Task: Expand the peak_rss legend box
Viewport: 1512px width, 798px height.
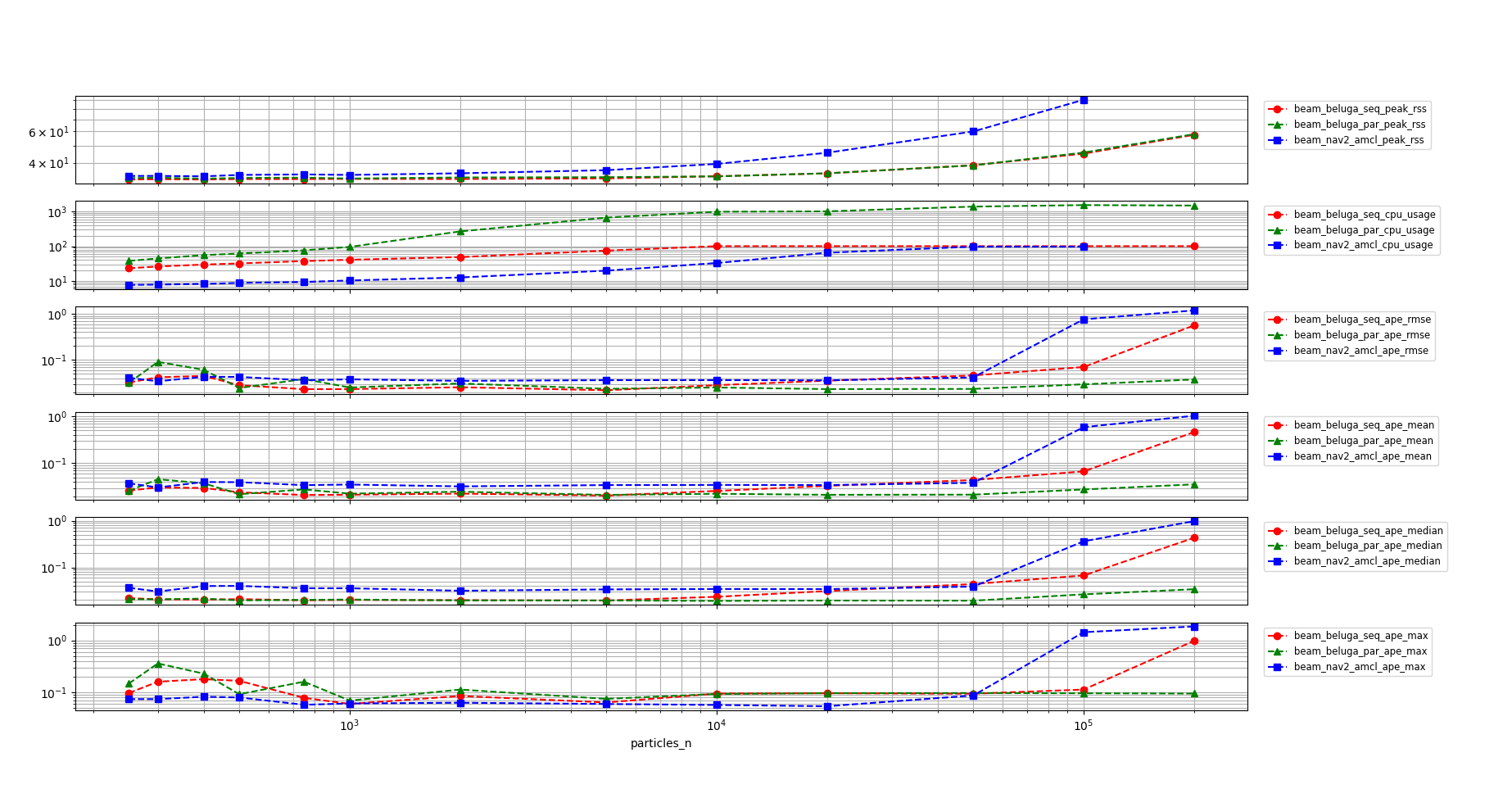Action: [x=1347, y=124]
